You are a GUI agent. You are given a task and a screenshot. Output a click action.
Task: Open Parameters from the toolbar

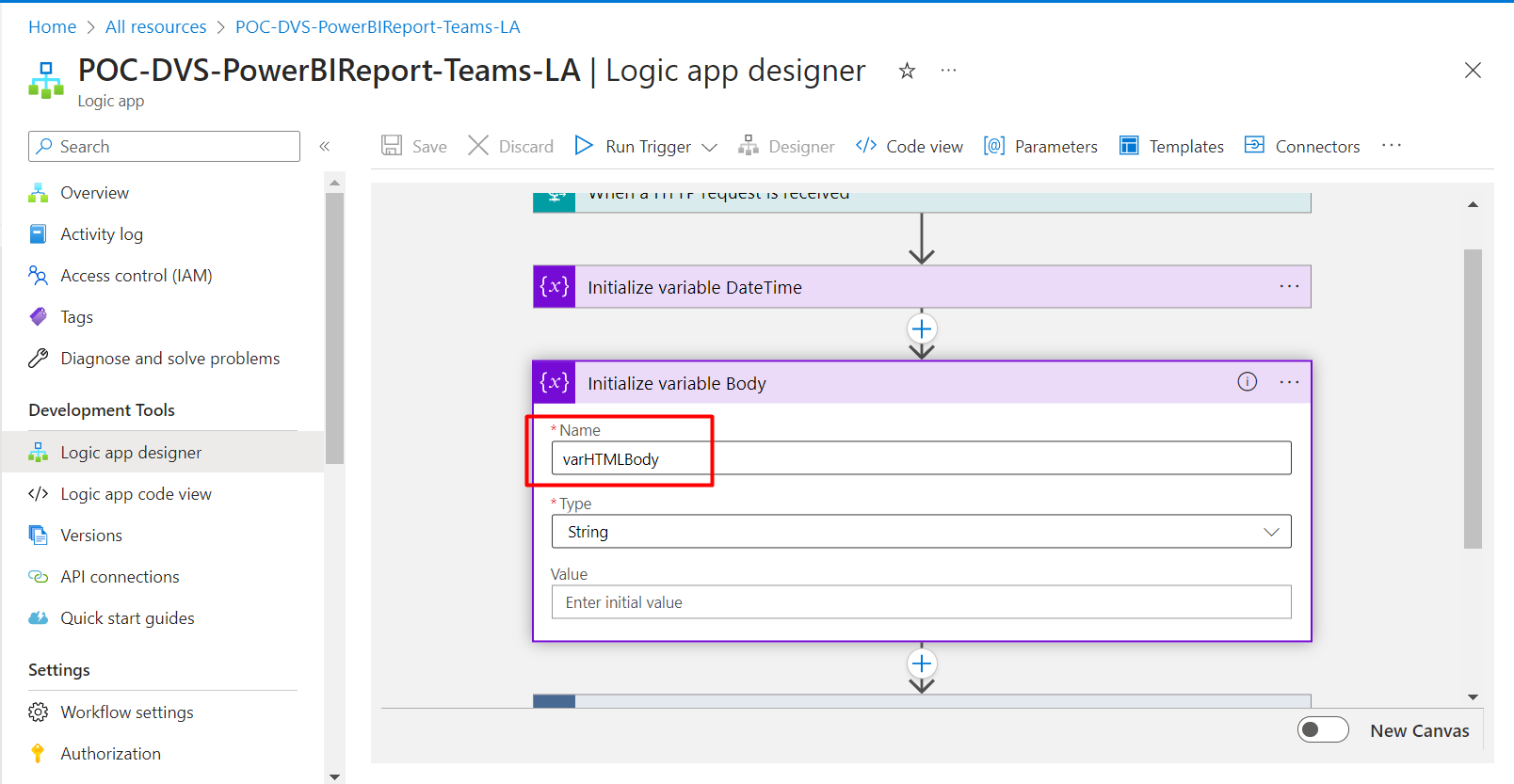click(1040, 146)
